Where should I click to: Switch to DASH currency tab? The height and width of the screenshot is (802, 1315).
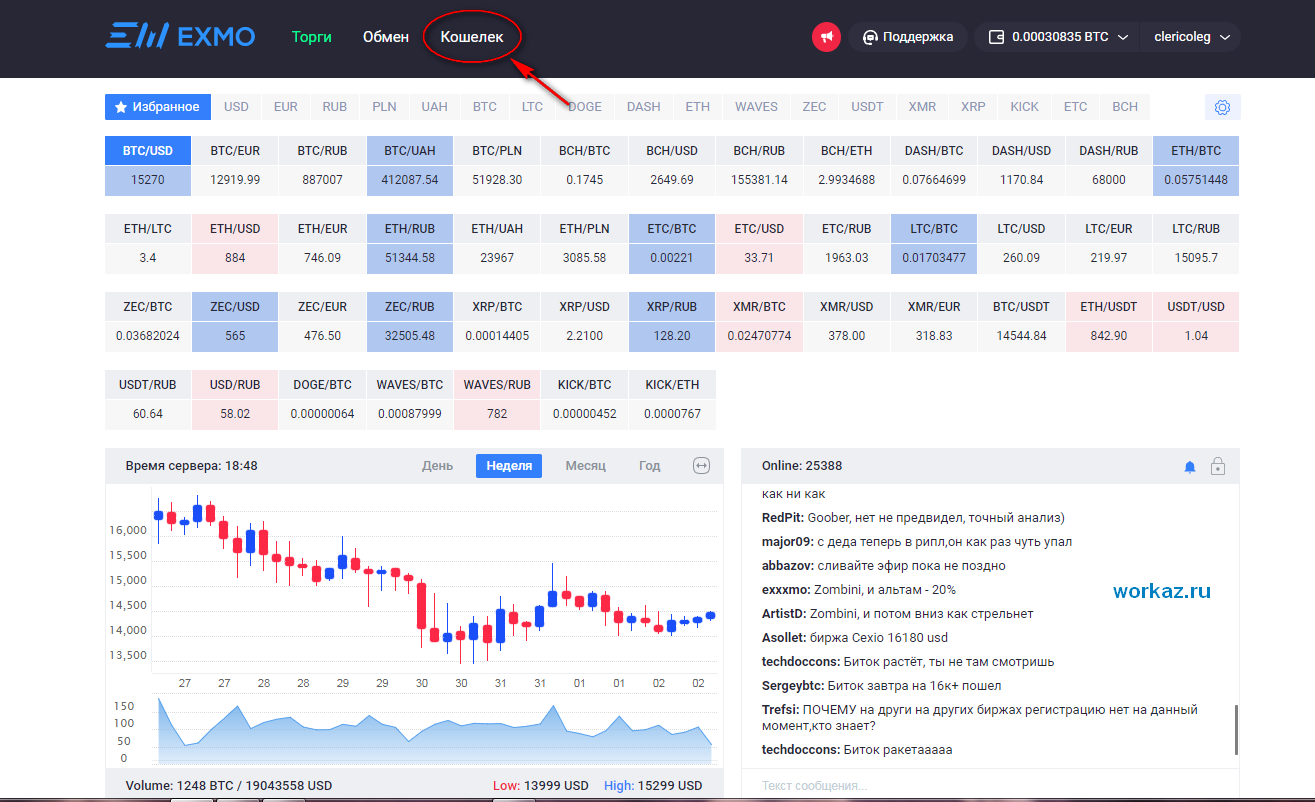point(644,107)
